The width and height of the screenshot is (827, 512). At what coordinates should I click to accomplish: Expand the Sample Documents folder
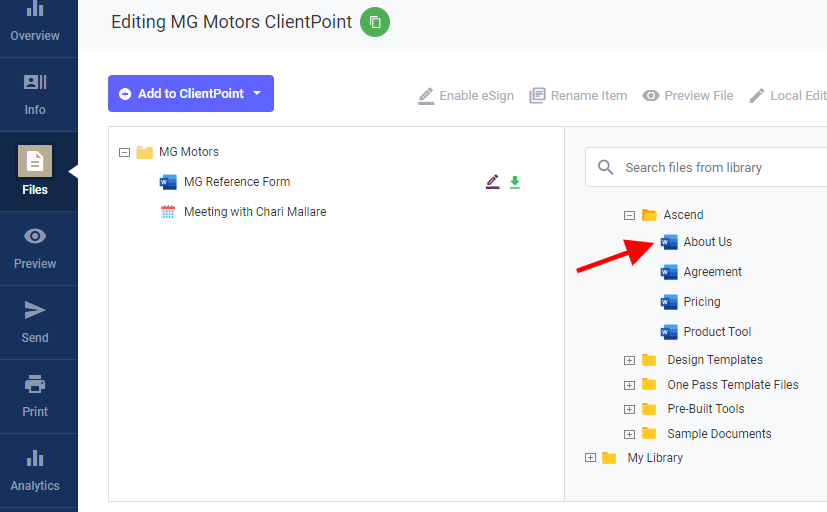(x=629, y=434)
